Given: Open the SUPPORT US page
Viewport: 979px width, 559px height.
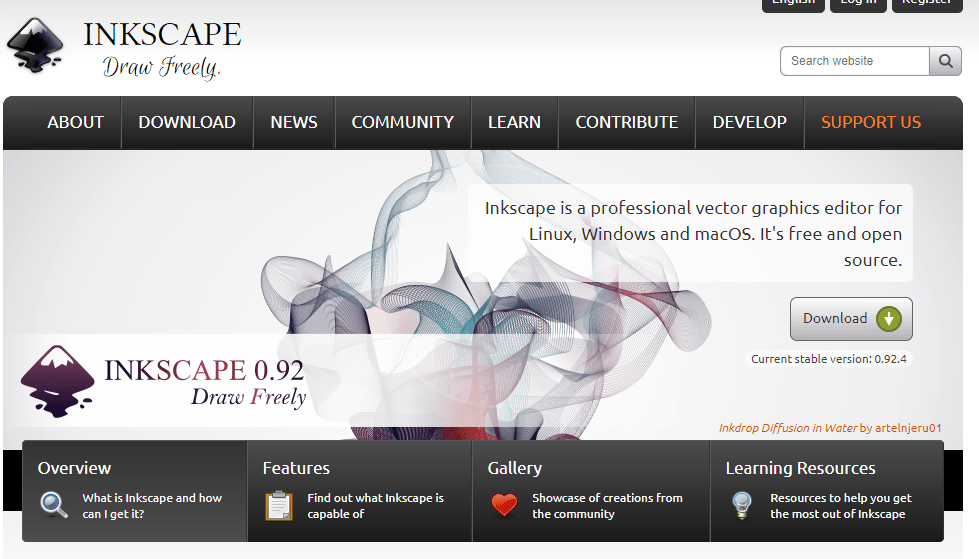Looking at the screenshot, I should pyautogui.click(x=871, y=122).
